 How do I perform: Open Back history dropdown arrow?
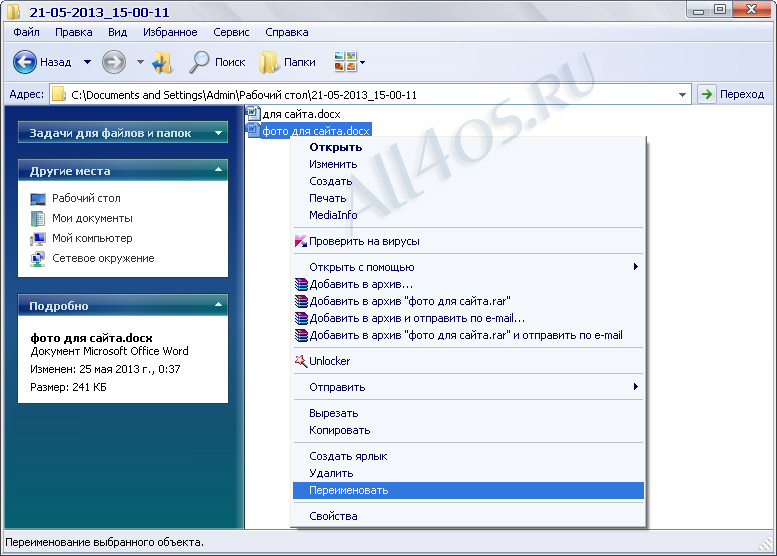pyautogui.click(x=87, y=62)
